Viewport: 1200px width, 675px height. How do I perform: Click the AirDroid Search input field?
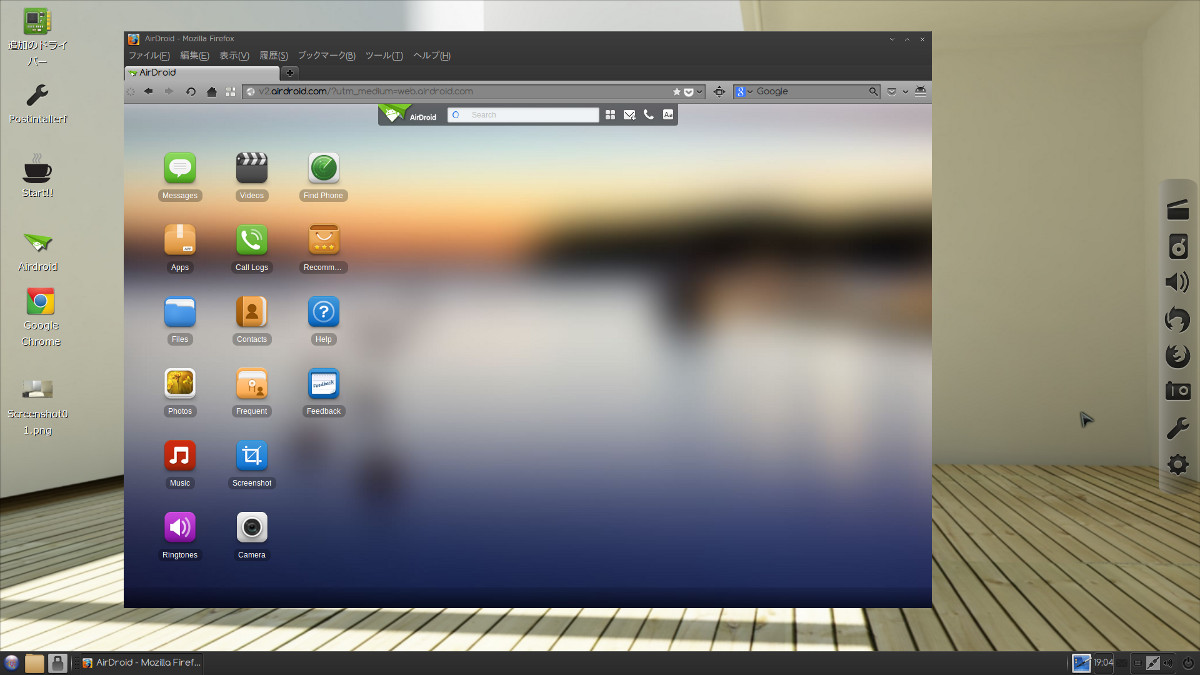coord(523,115)
